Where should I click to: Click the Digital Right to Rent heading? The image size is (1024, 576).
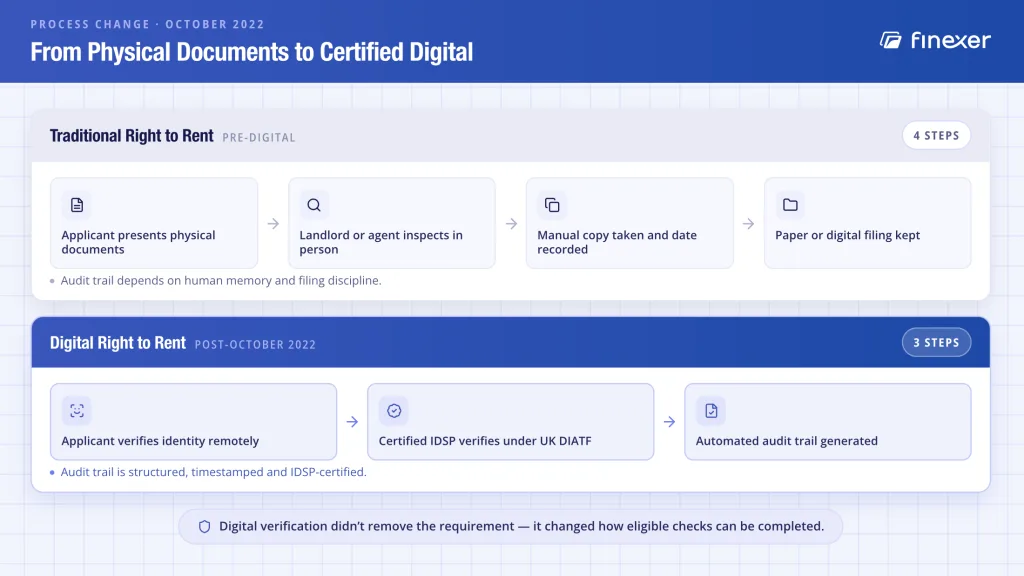pos(118,343)
